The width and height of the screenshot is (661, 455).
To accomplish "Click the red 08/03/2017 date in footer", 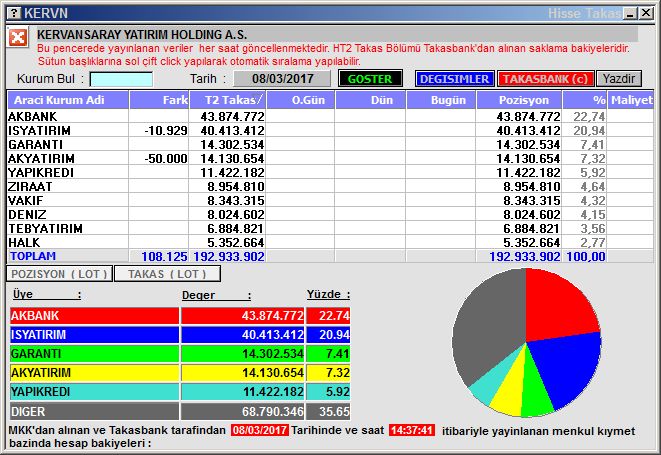I will click(260, 430).
